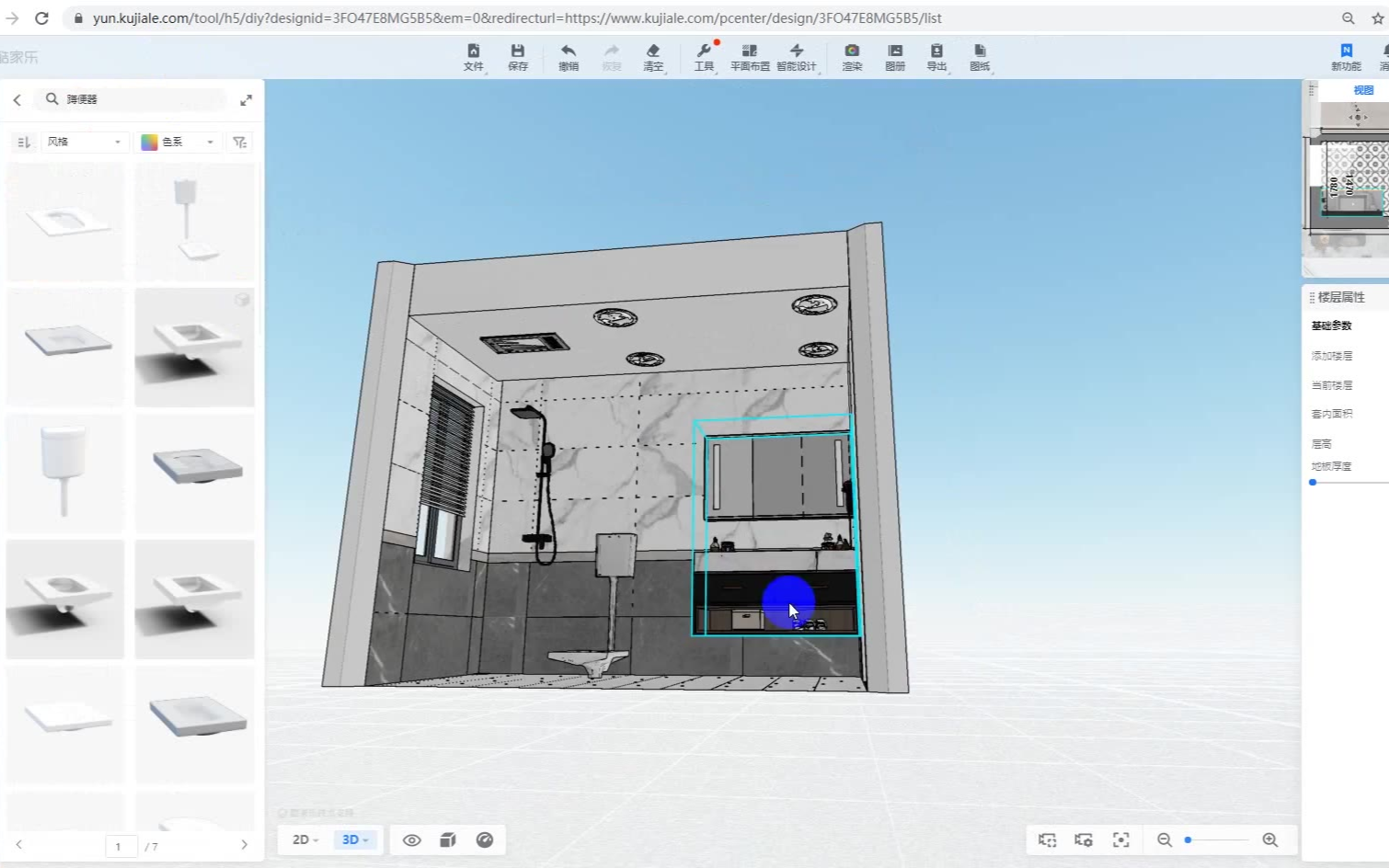The image size is (1389, 868).
Task: Go to next page of model results
Action: coord(244,845)
